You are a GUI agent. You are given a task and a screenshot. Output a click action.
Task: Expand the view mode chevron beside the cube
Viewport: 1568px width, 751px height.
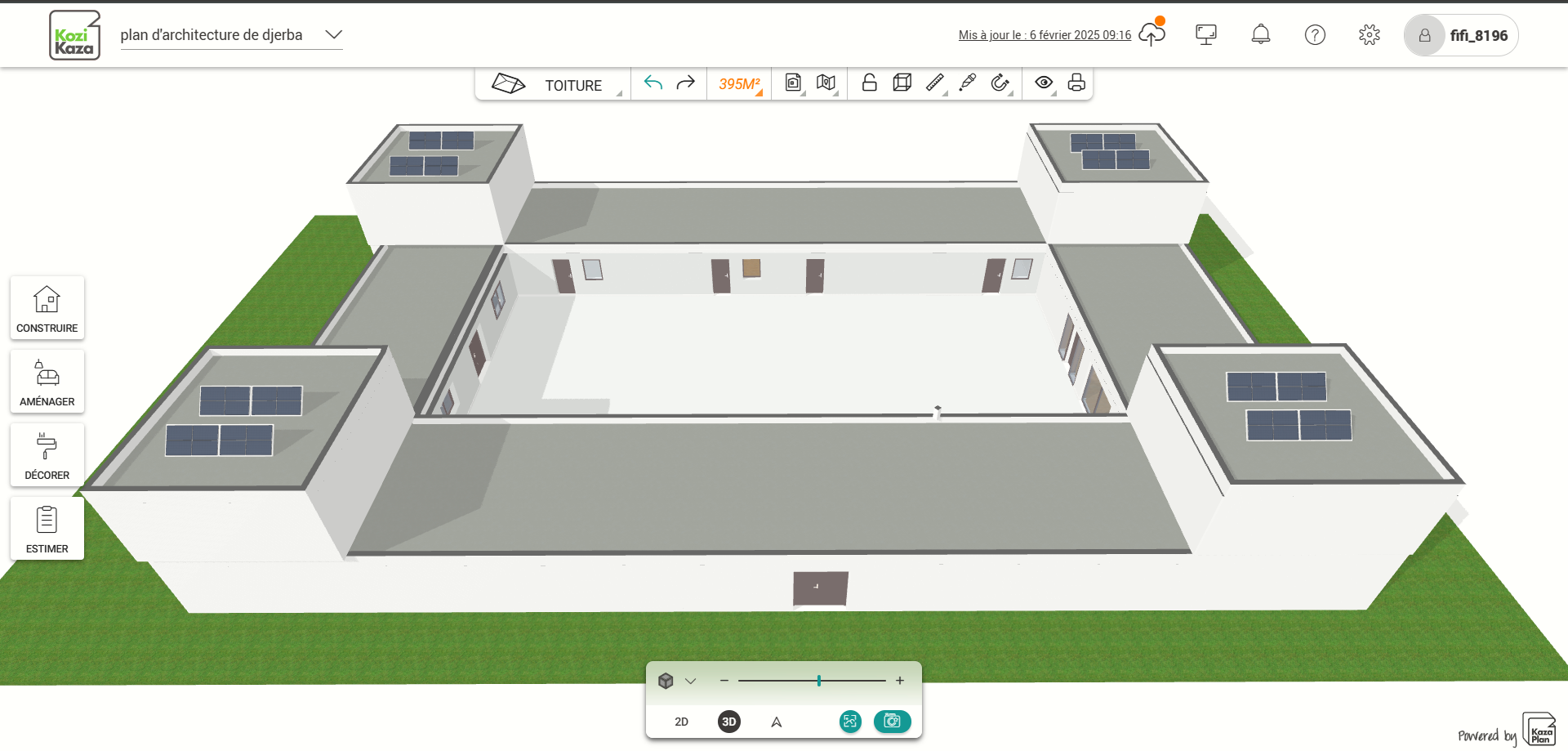click(x=691, y=682)
